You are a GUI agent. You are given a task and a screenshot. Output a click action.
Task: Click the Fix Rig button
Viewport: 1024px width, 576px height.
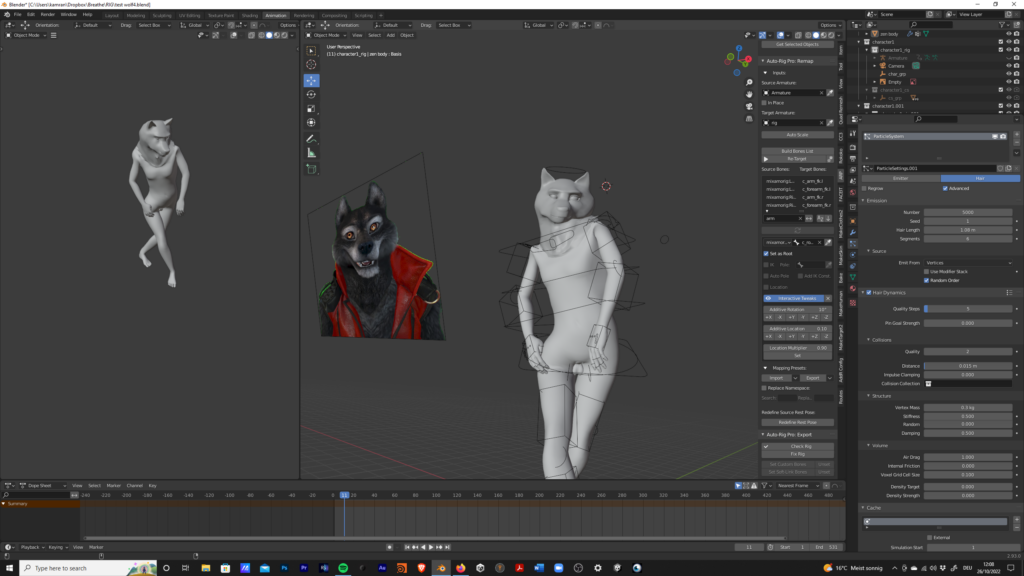tap(797, 454)
